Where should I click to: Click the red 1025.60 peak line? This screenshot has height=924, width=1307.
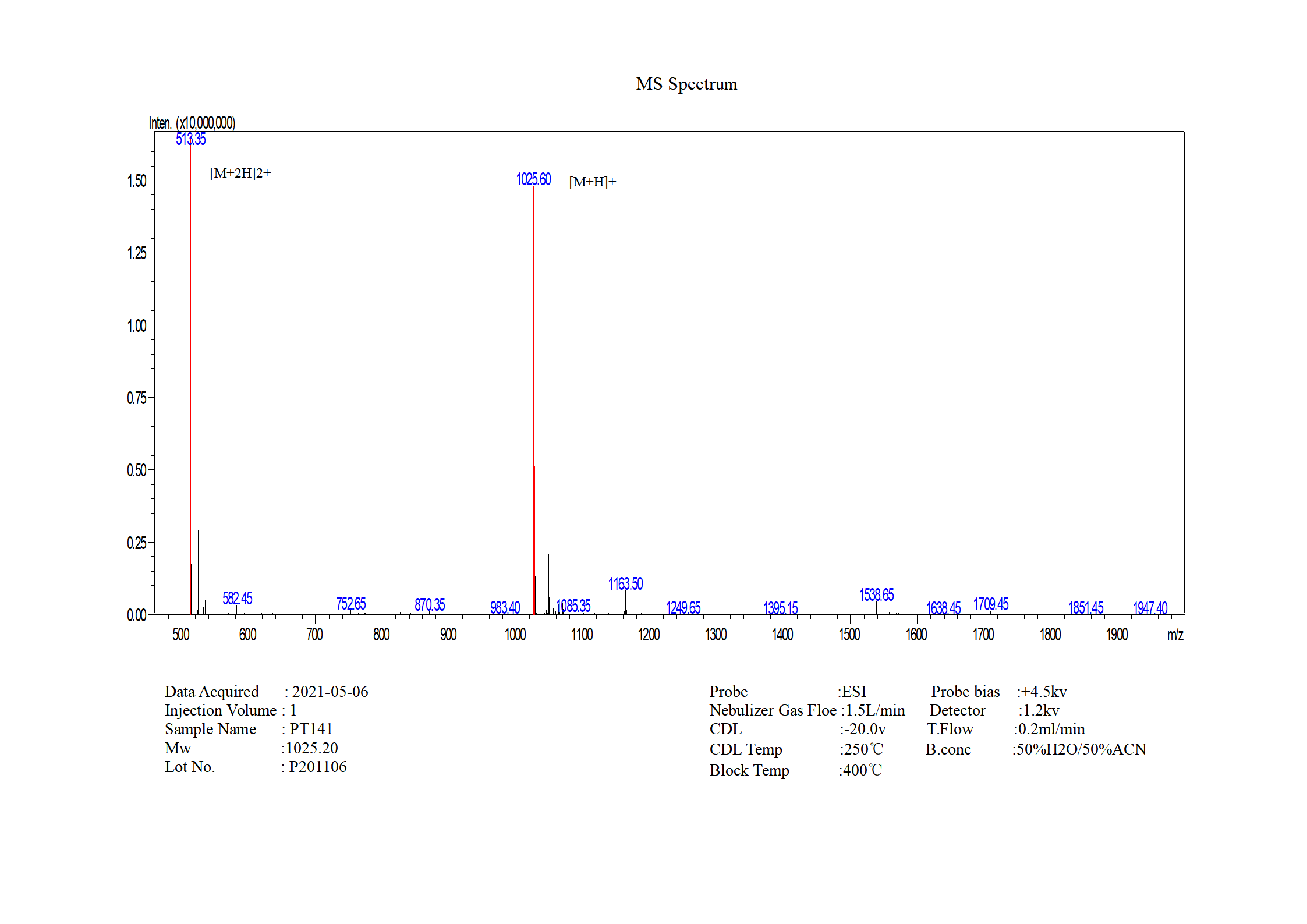(533, 349)
